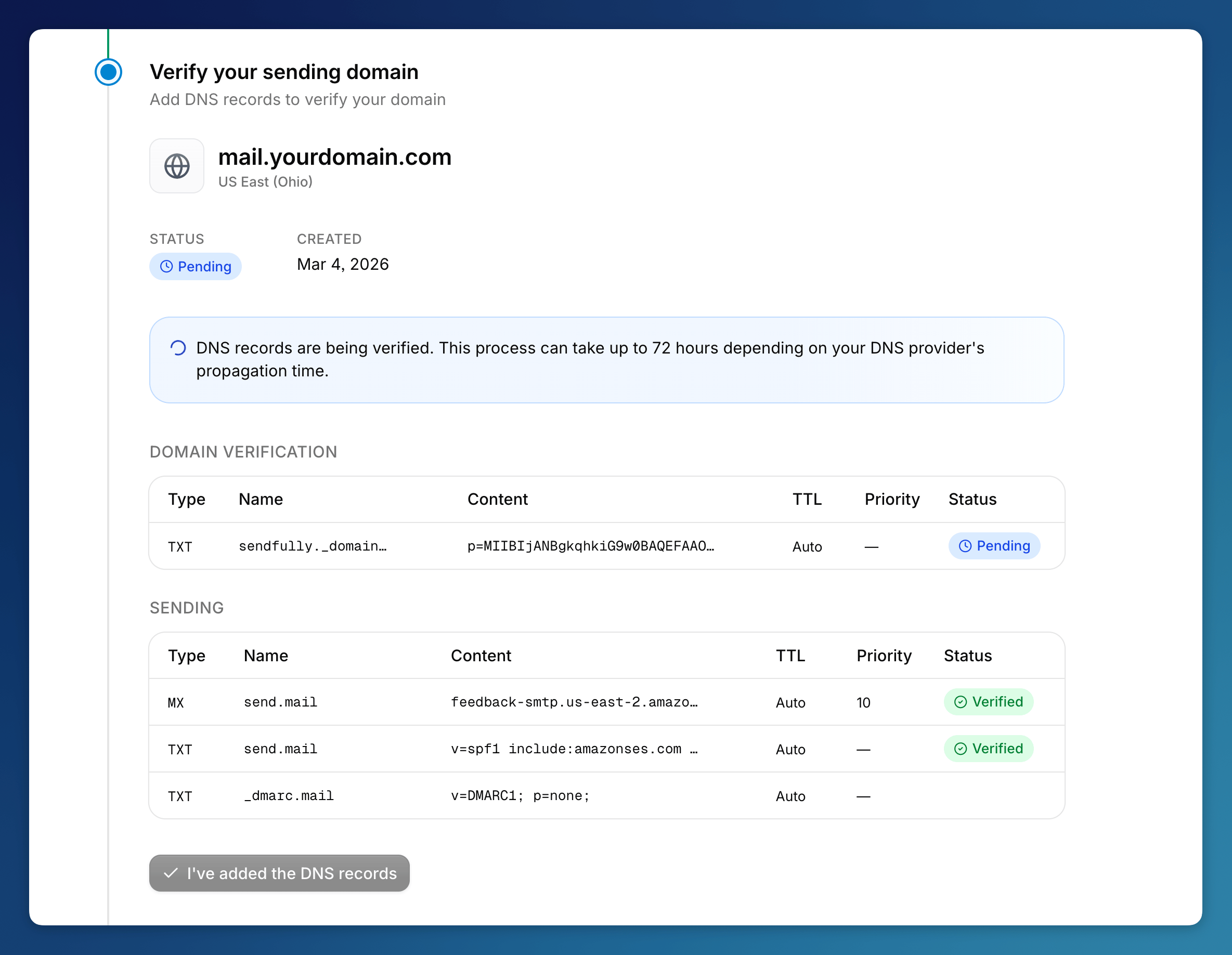Click the checkmark icon on the MX Verified badge
The height and width of the screenshot is (955, 1232).
(x=960, y=702)
